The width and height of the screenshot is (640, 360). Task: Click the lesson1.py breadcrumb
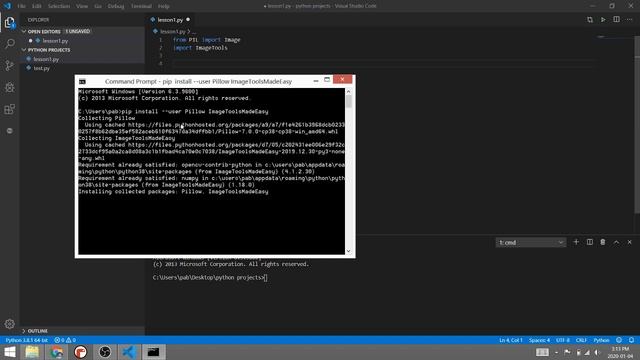pos(172,31)
